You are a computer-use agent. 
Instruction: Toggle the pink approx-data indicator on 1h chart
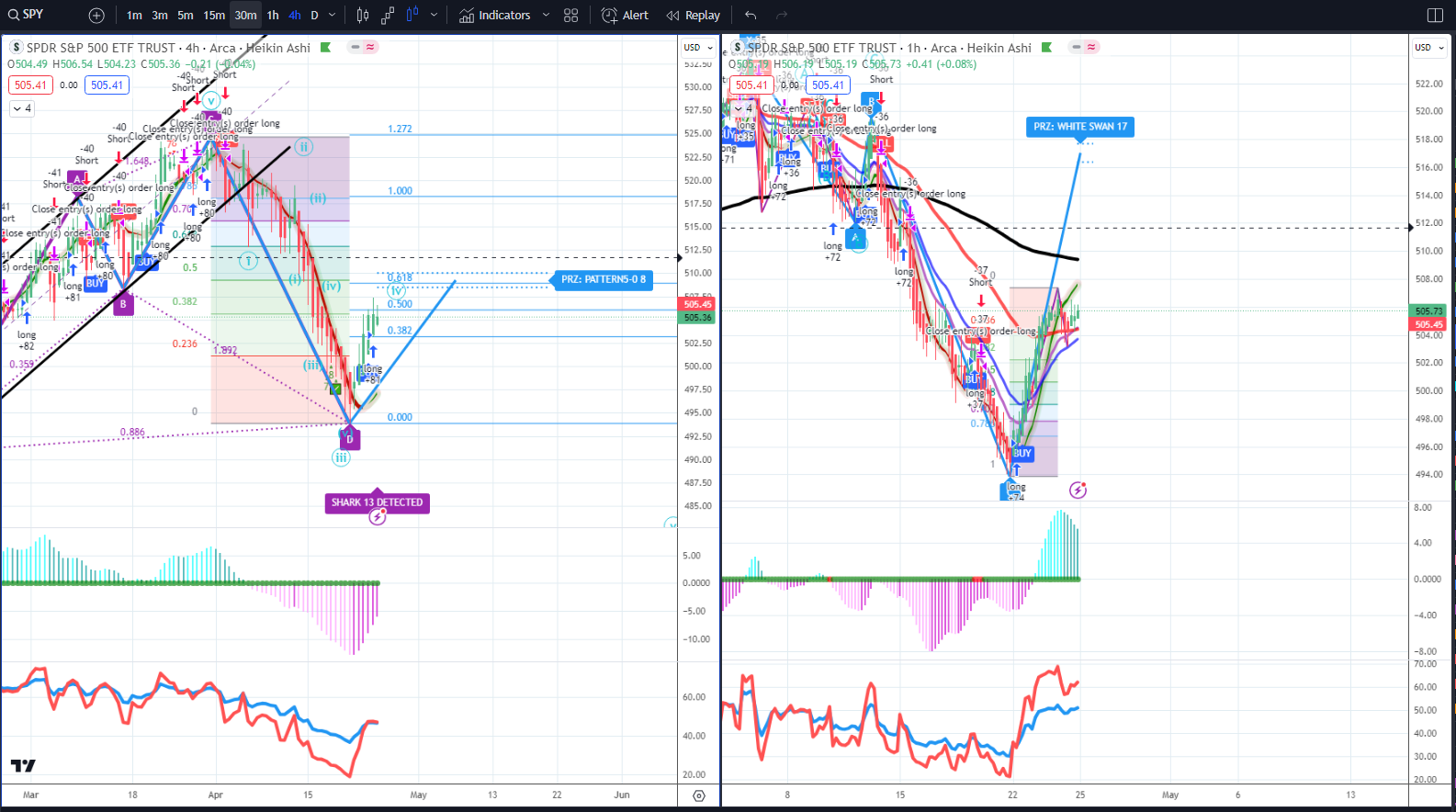1091,47
